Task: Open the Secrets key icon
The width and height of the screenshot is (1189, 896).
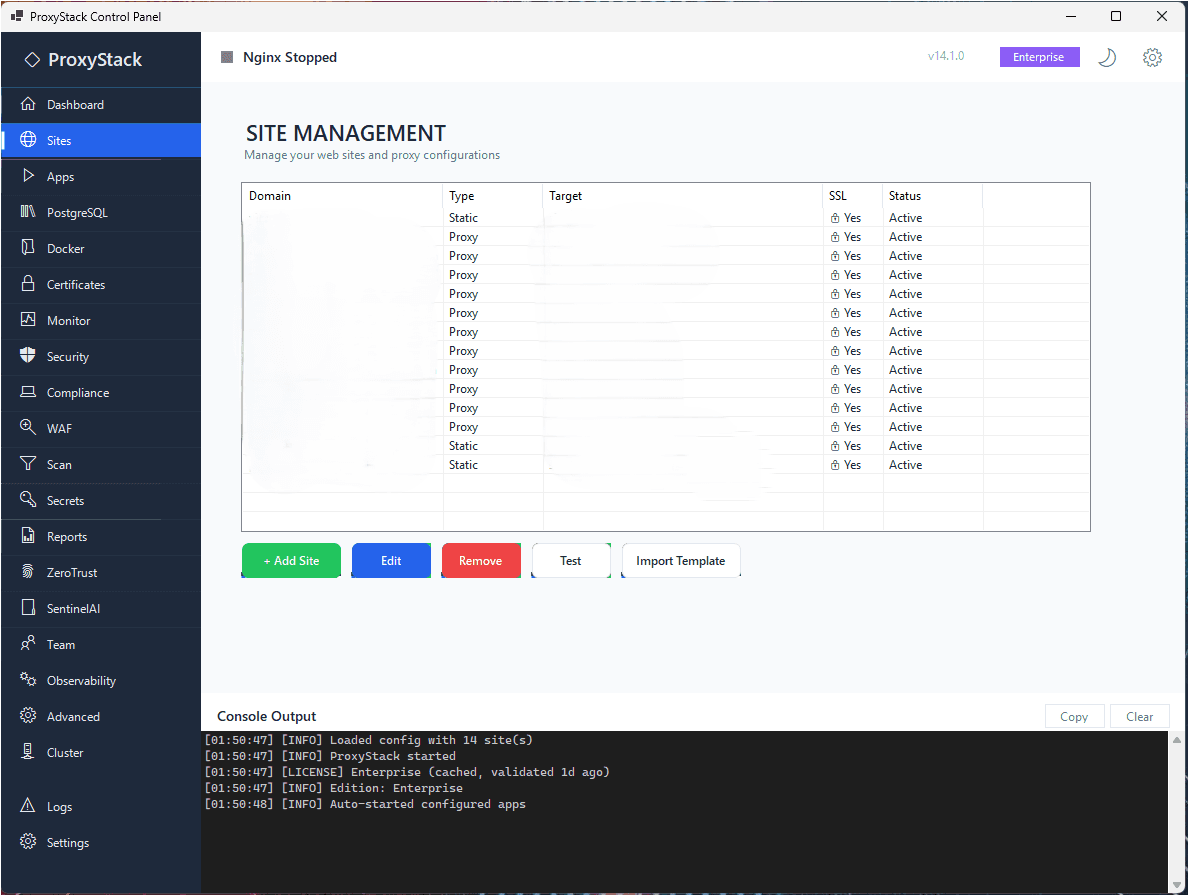Action: 27,500
